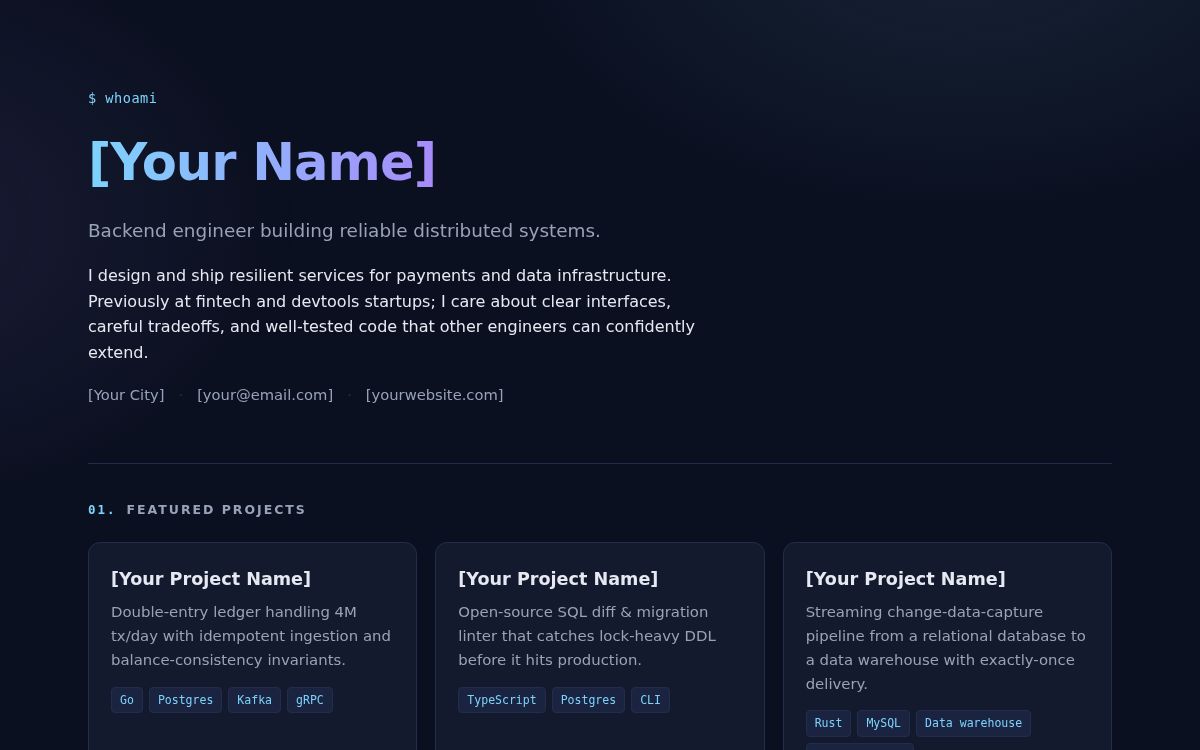Click the "Backend engineer building reliable distributed systems" tagline
Screen dimensions: 1200x750
tap(344, 231)
